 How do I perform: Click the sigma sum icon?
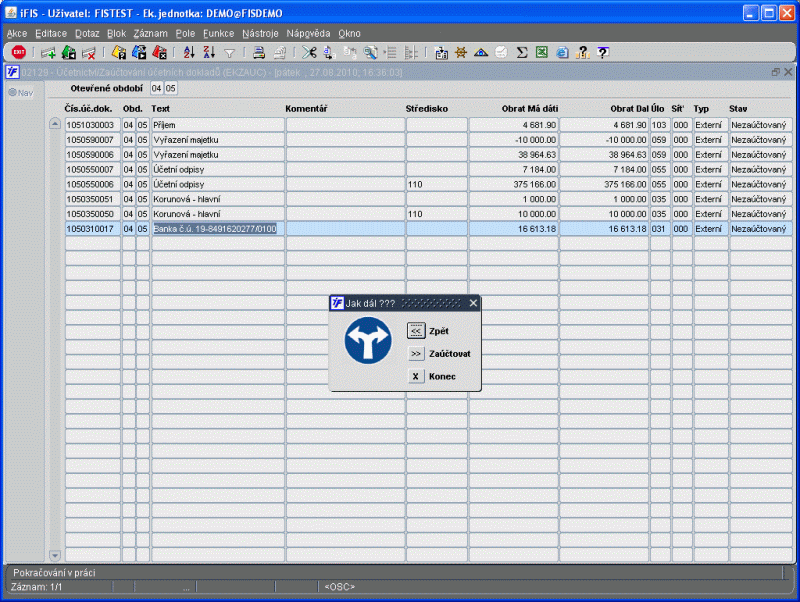point(522,52)
